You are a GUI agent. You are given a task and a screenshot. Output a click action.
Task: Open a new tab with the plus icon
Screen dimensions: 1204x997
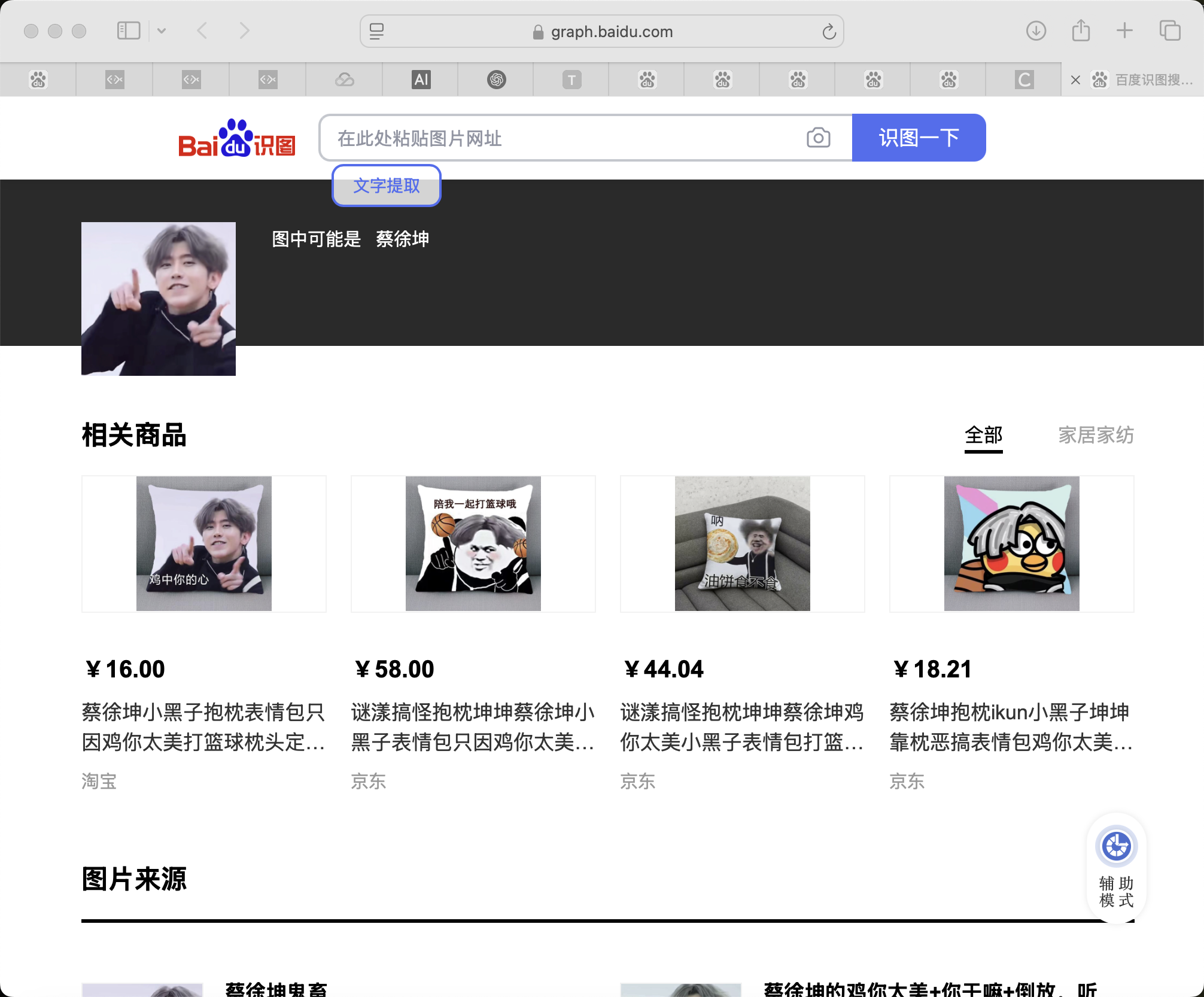click(1125, 31)
